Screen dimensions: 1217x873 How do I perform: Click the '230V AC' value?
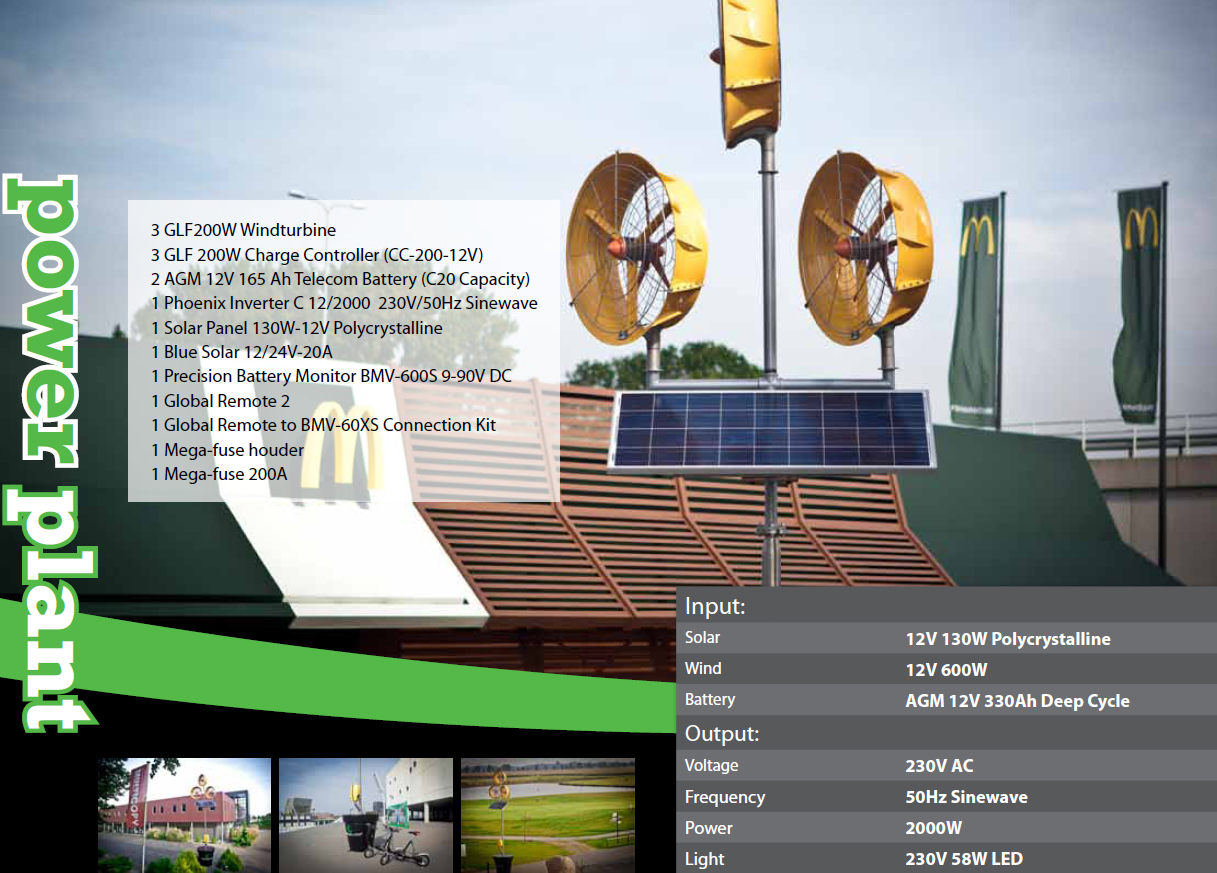pos(939,766)
